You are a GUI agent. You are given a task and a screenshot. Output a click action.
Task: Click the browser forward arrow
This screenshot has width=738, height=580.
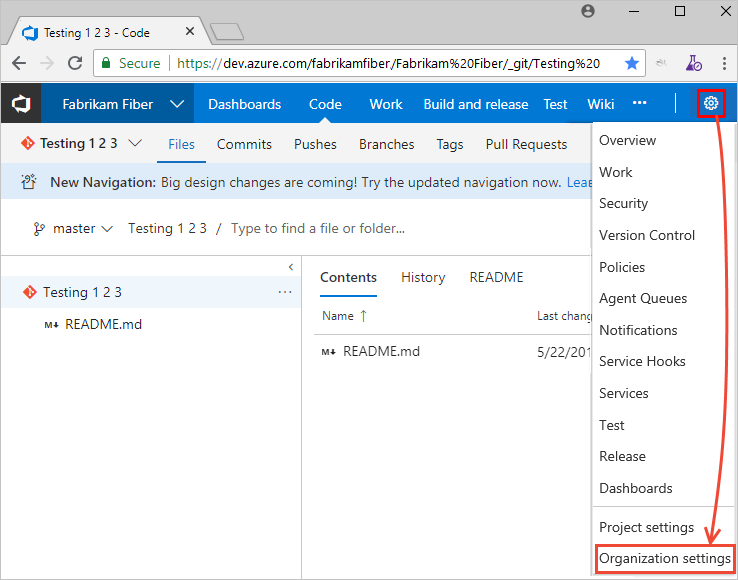47,63
